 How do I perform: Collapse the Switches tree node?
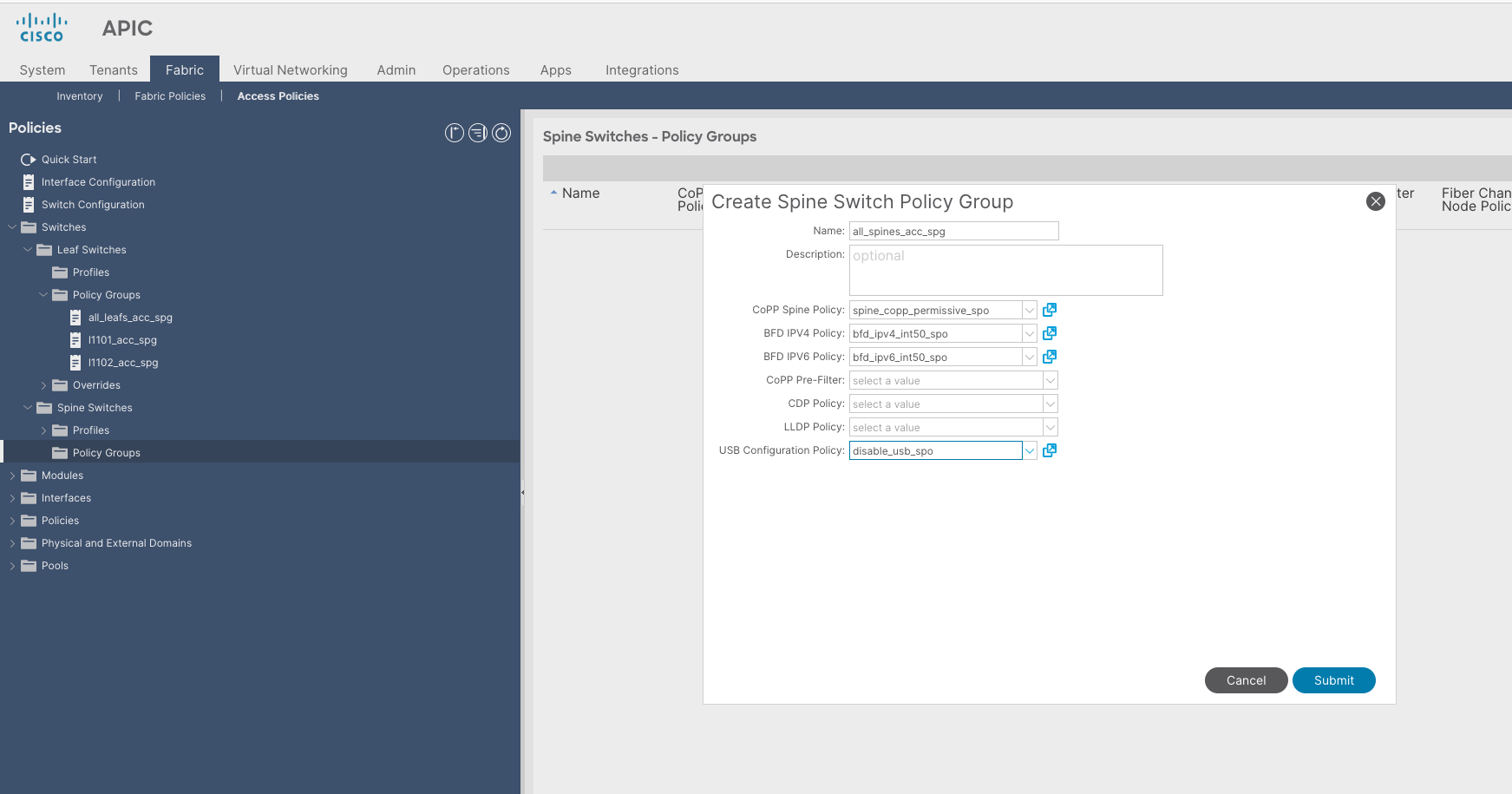click(x=12, y=227)
